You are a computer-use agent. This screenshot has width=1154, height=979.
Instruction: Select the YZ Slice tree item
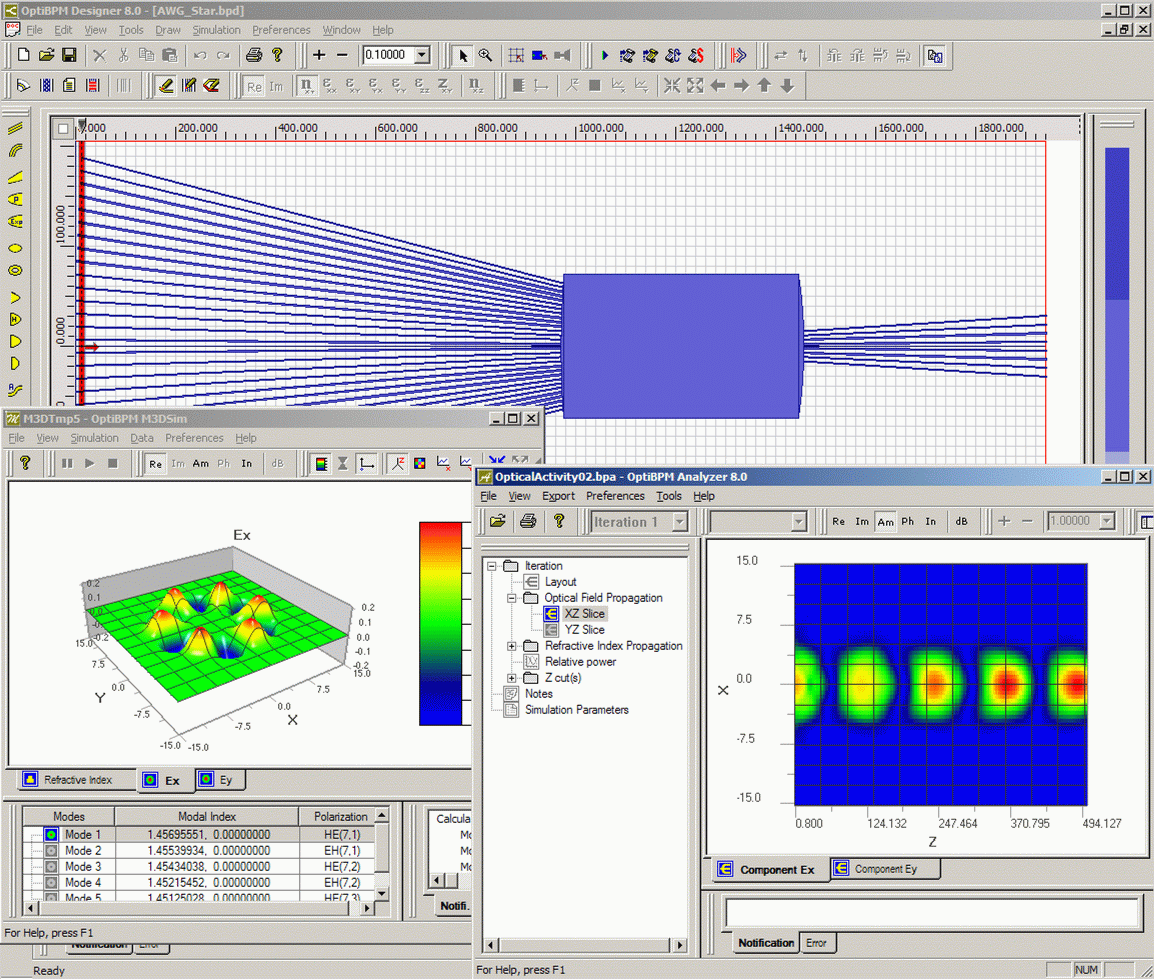[584, 630]
